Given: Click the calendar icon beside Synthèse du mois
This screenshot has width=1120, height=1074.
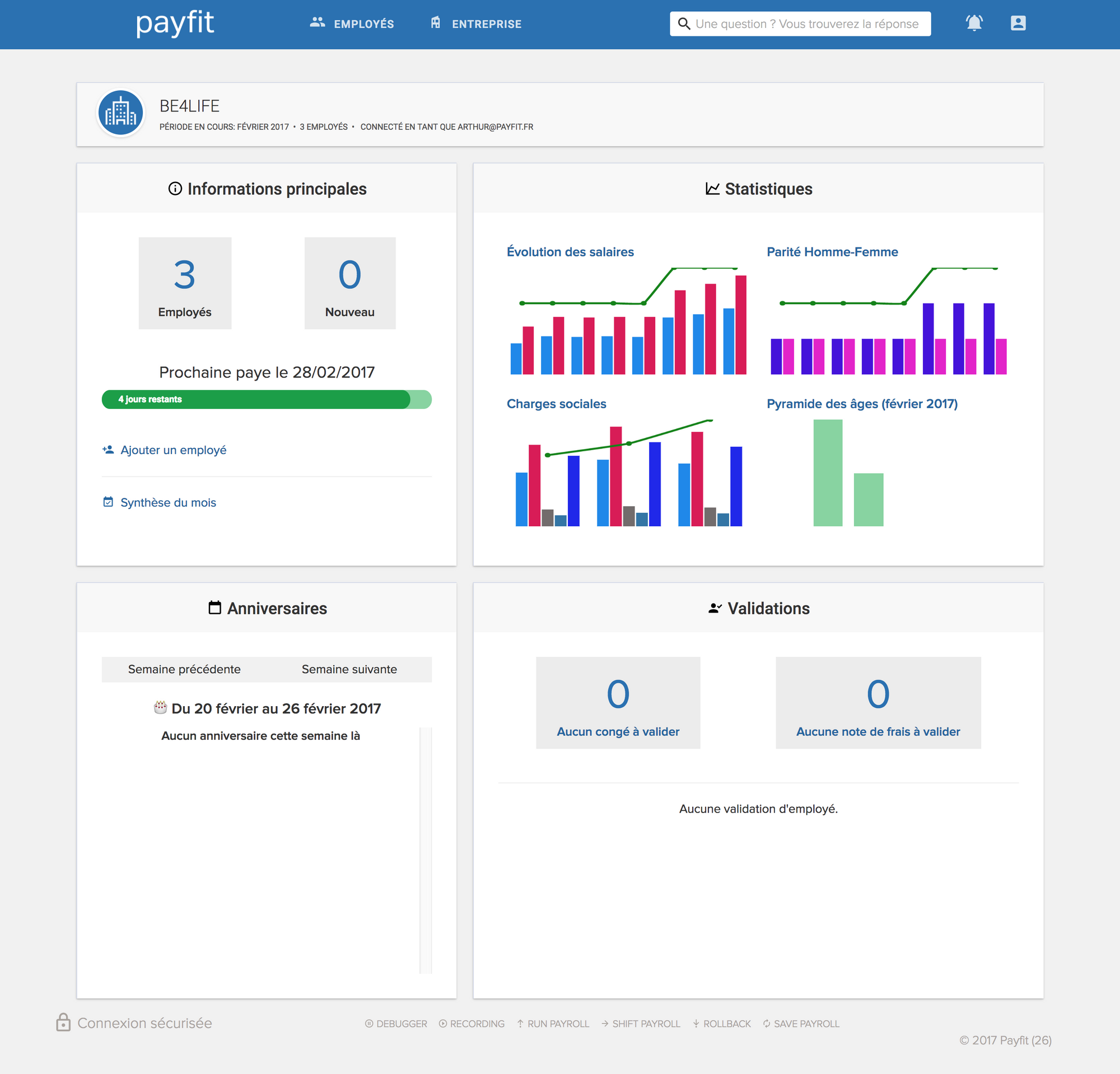Looking at the screenshot, I should pyautogui.click(x=108, y=502).
